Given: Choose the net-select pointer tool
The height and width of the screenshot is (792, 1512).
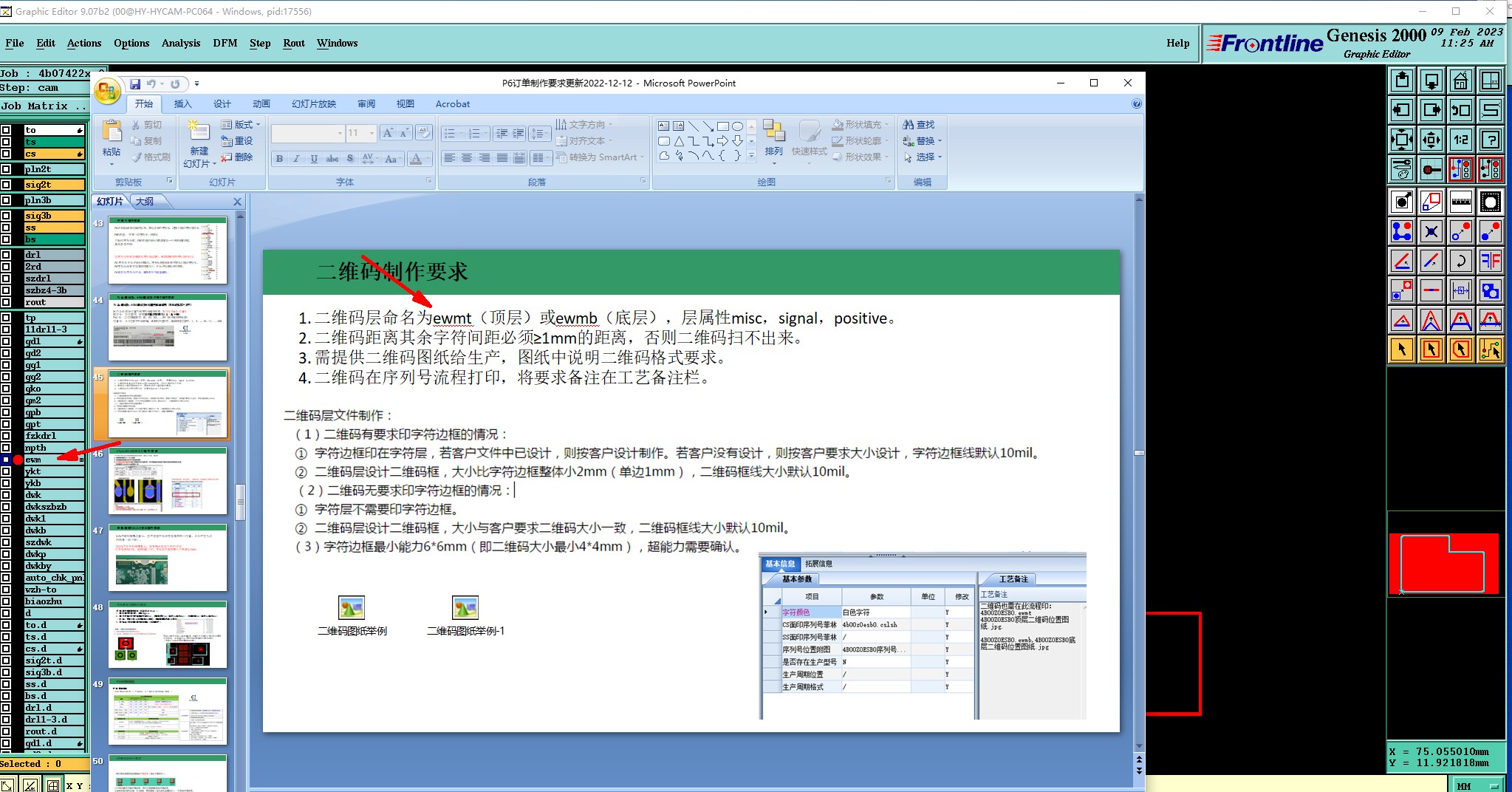Looking at the screenshot, I should [1491, 349].
